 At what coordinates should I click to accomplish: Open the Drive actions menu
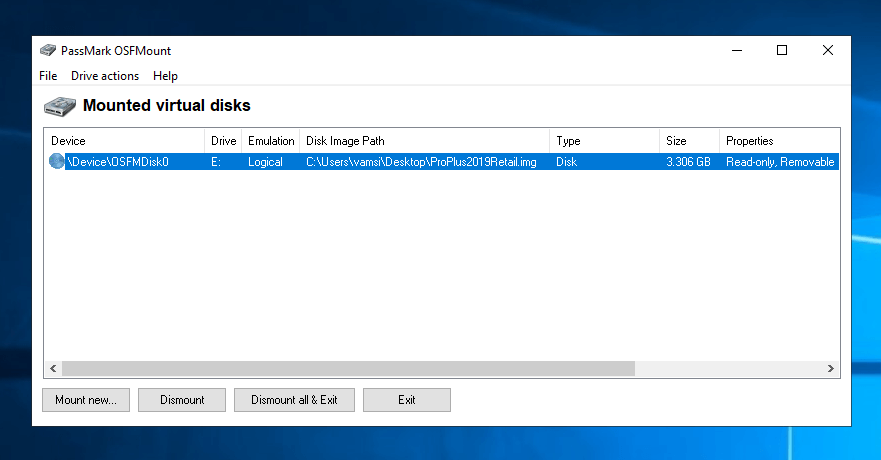105,76
